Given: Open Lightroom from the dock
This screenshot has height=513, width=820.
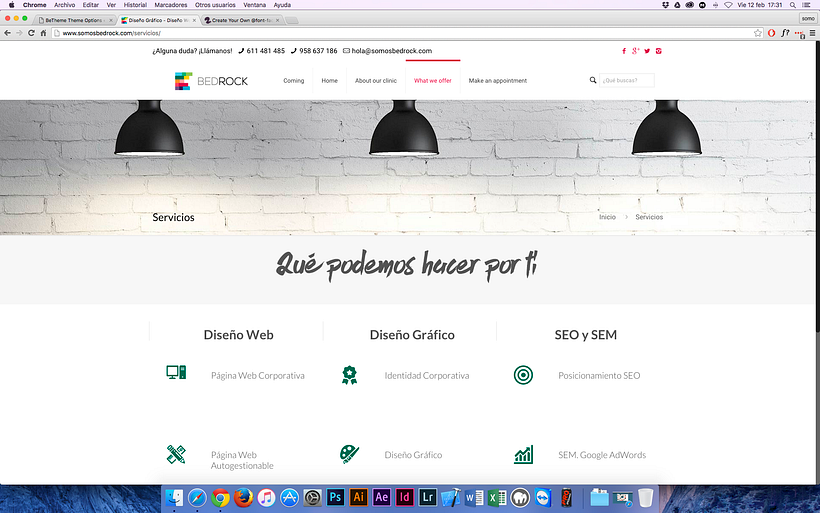Looking at the screenshot, I should [x=427, y=497].
